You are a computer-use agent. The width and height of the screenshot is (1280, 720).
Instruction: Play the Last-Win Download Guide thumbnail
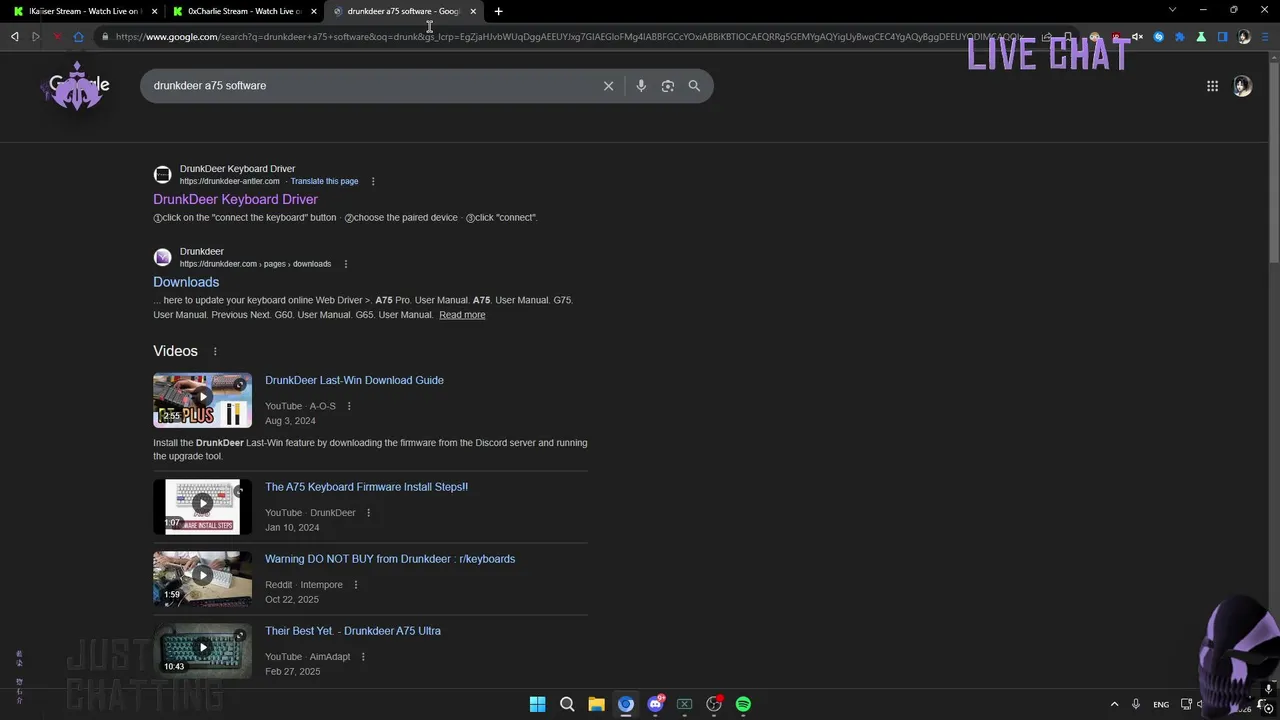[x=202, y=400]
